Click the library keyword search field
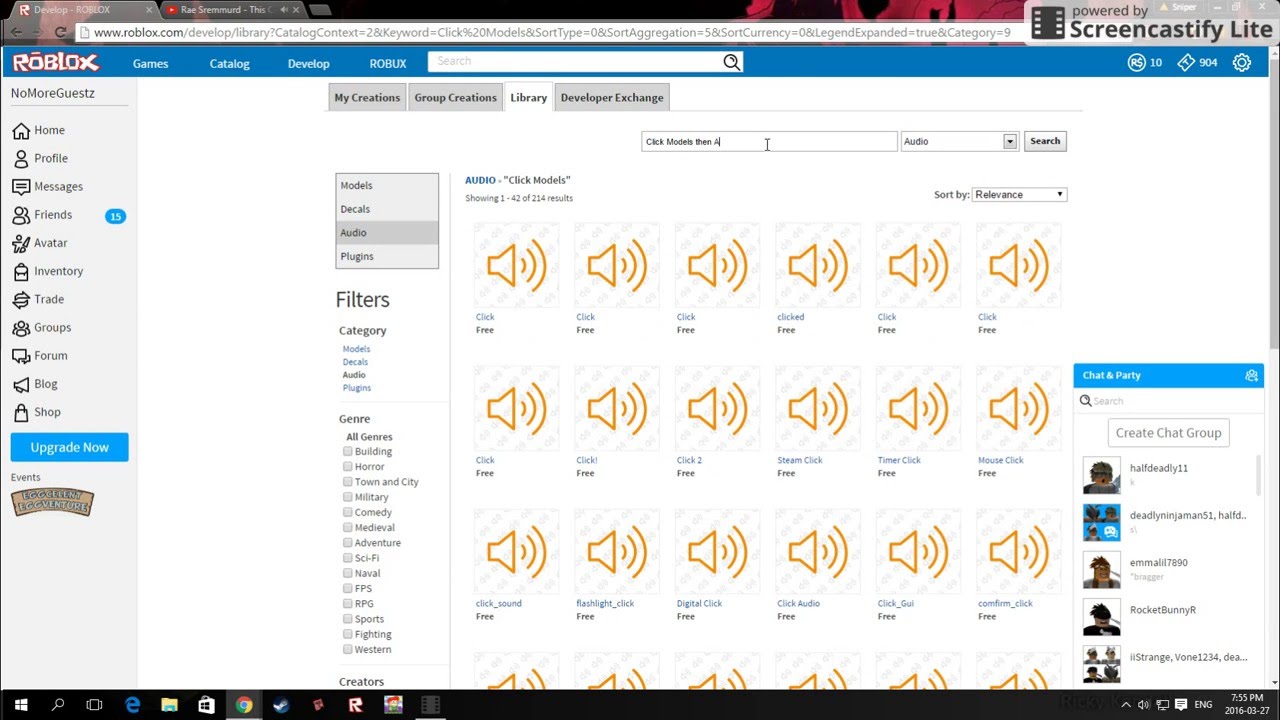This screenshot has height=720, width=1280. click(769, 141)
